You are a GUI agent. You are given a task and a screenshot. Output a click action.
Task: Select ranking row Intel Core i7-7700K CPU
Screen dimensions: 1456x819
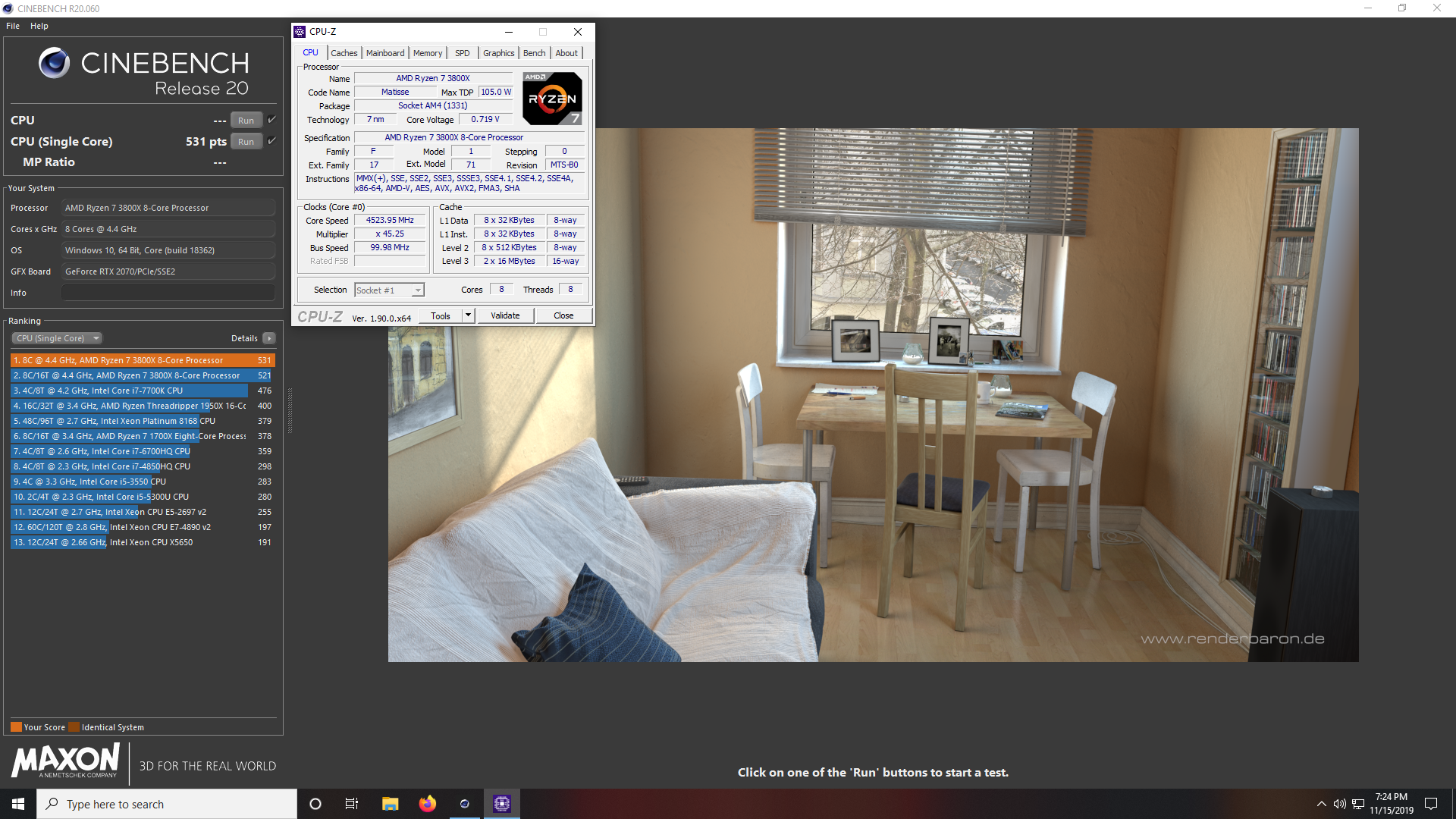pos(143,391)
